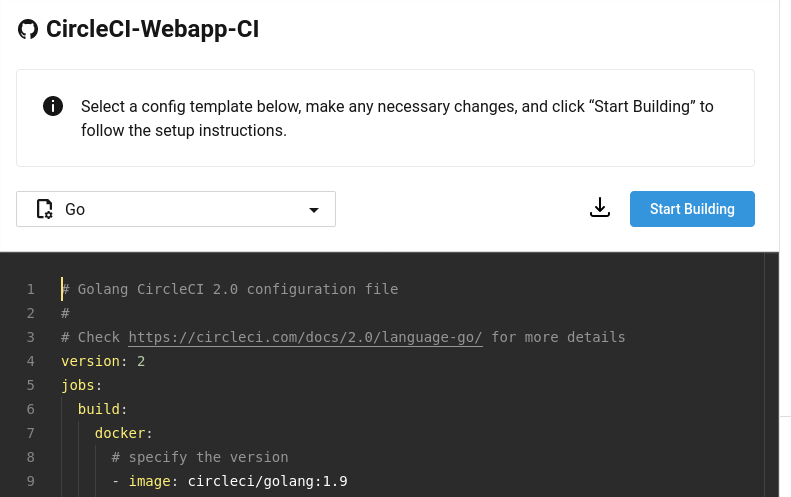The image size is (791, 497).
Task: Click the 'jobs:' line in editor
Action: click(x=82, y=385)
